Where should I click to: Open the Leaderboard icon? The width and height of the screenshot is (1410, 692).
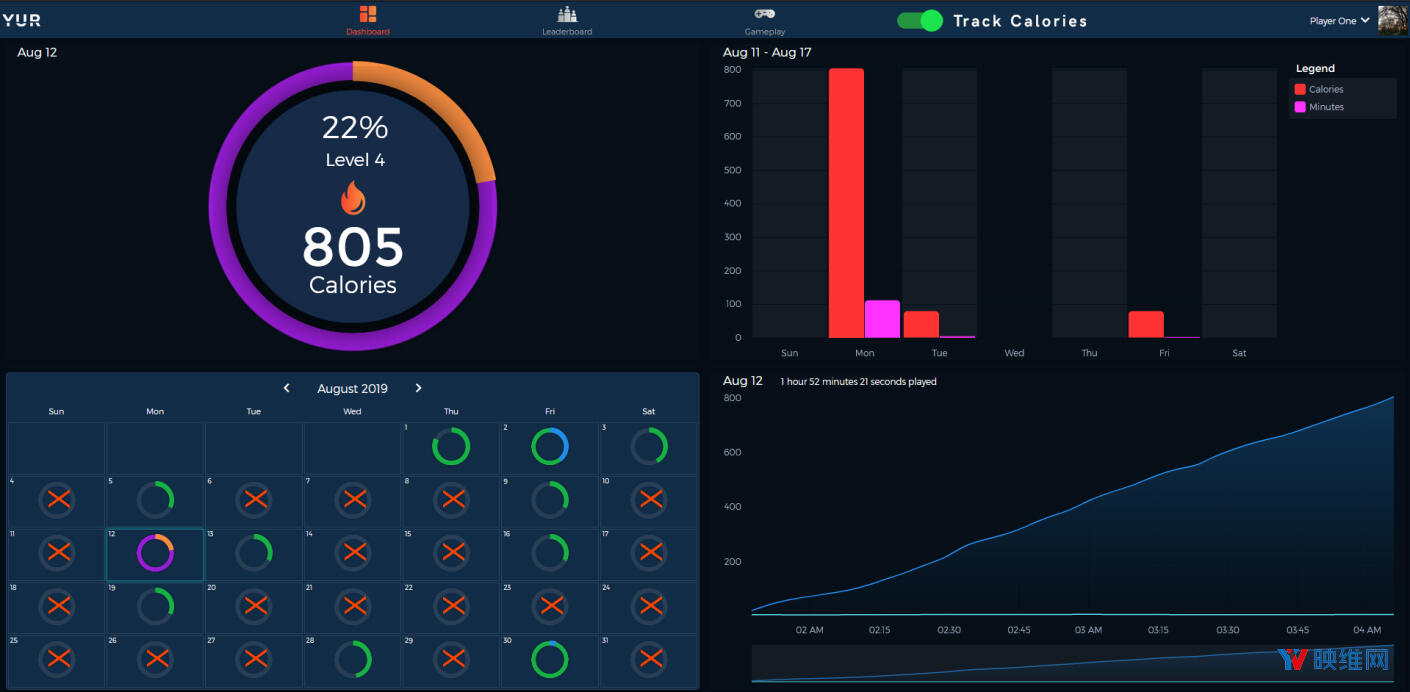point(567,14)
